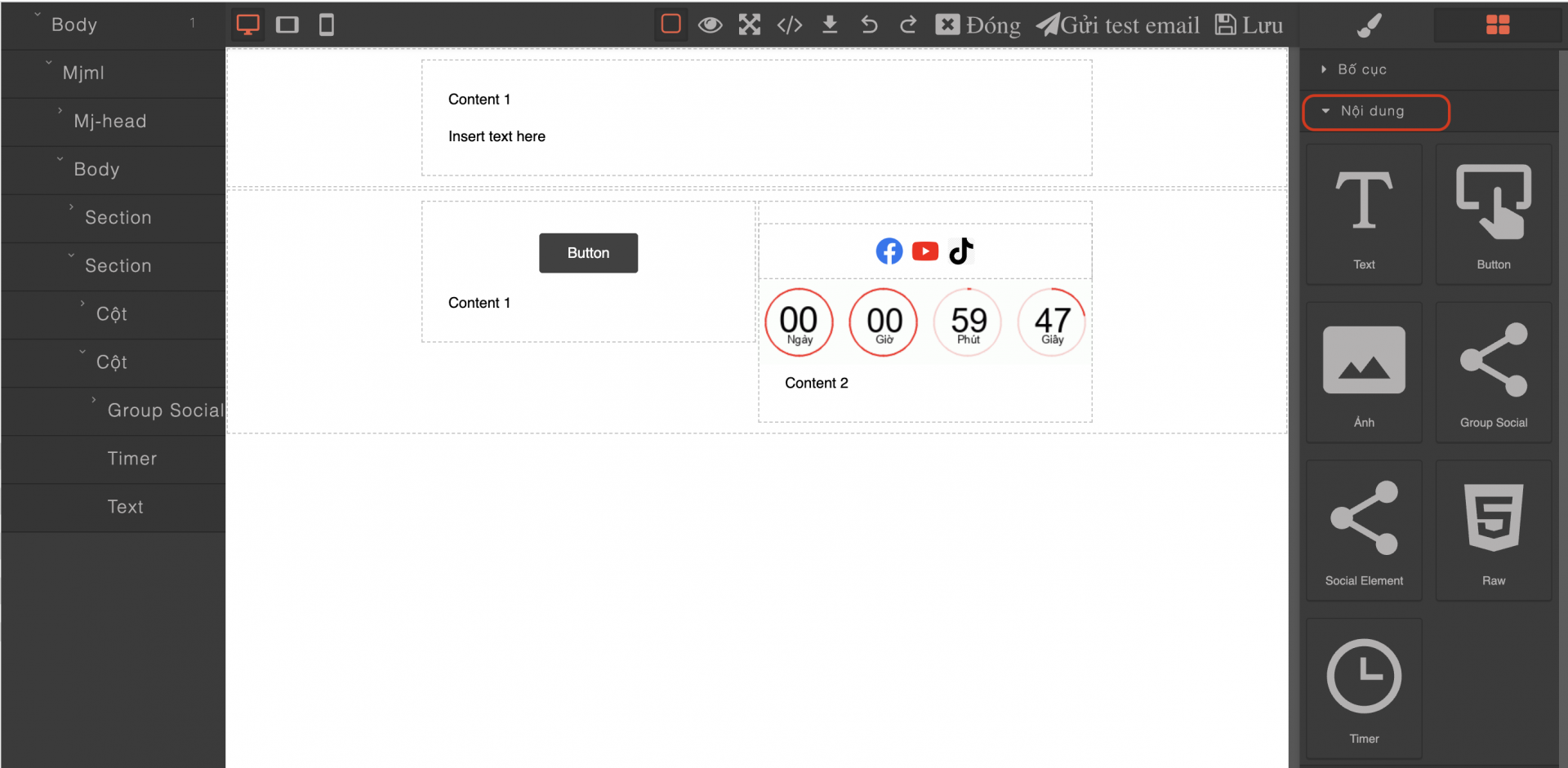Click the YouTube social icon
1568x768 pixels.
click(x=925, y=251)
